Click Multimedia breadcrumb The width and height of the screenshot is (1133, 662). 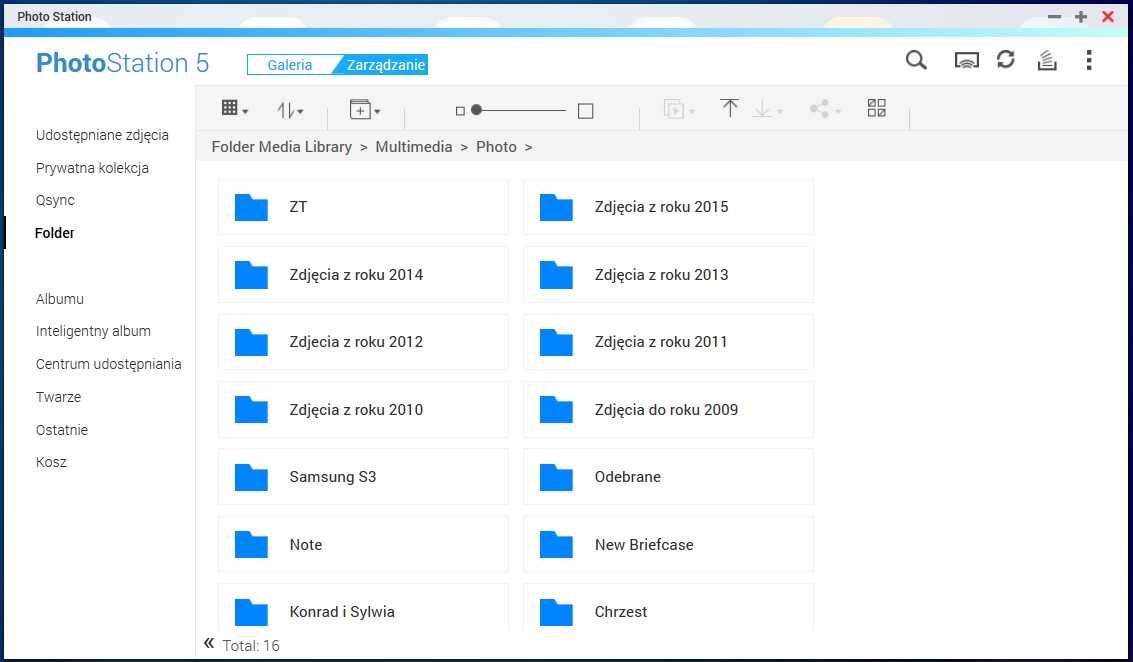[413, 147]
